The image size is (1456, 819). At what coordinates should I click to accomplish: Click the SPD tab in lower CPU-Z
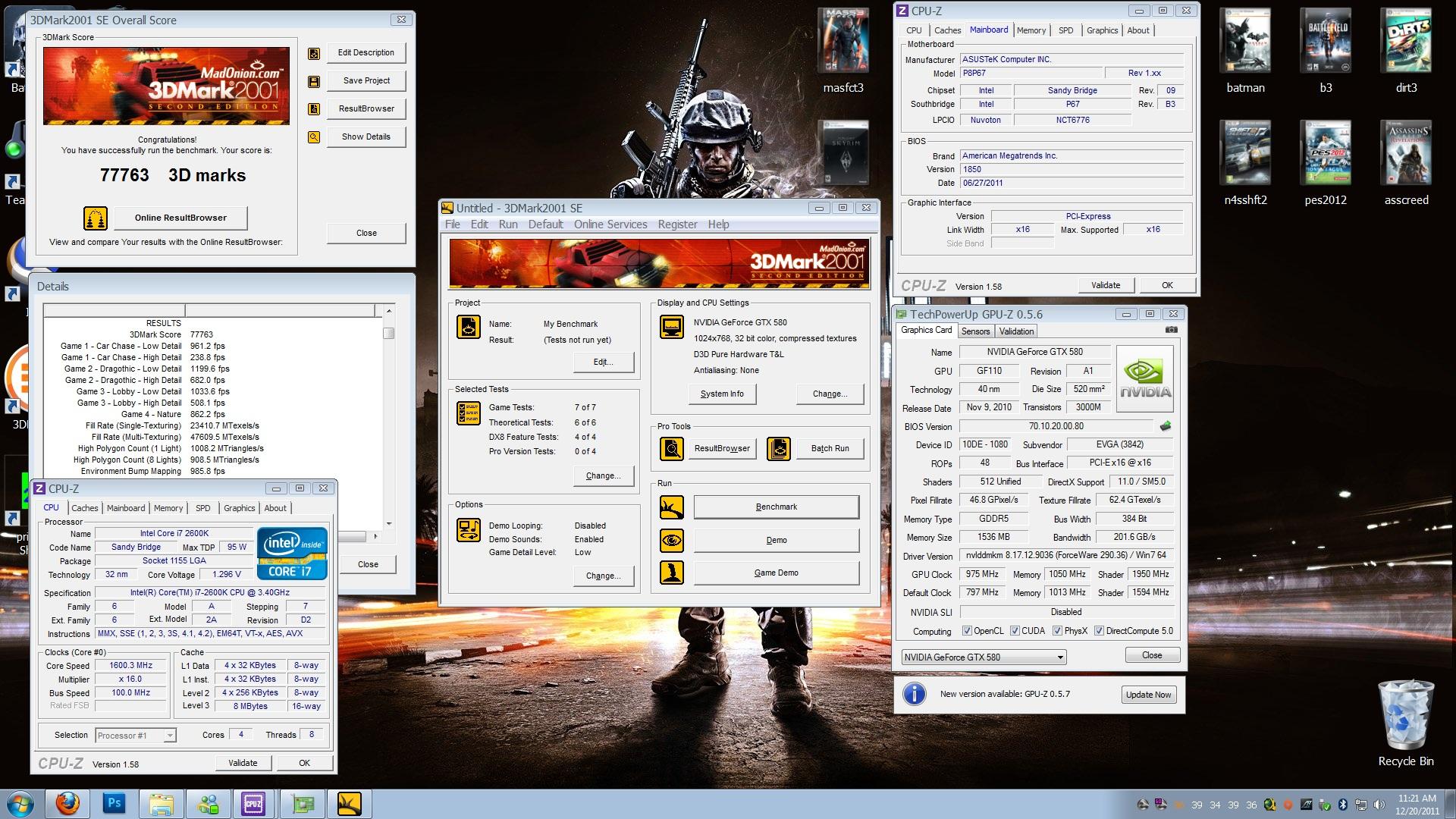click(x=203, y=508)
